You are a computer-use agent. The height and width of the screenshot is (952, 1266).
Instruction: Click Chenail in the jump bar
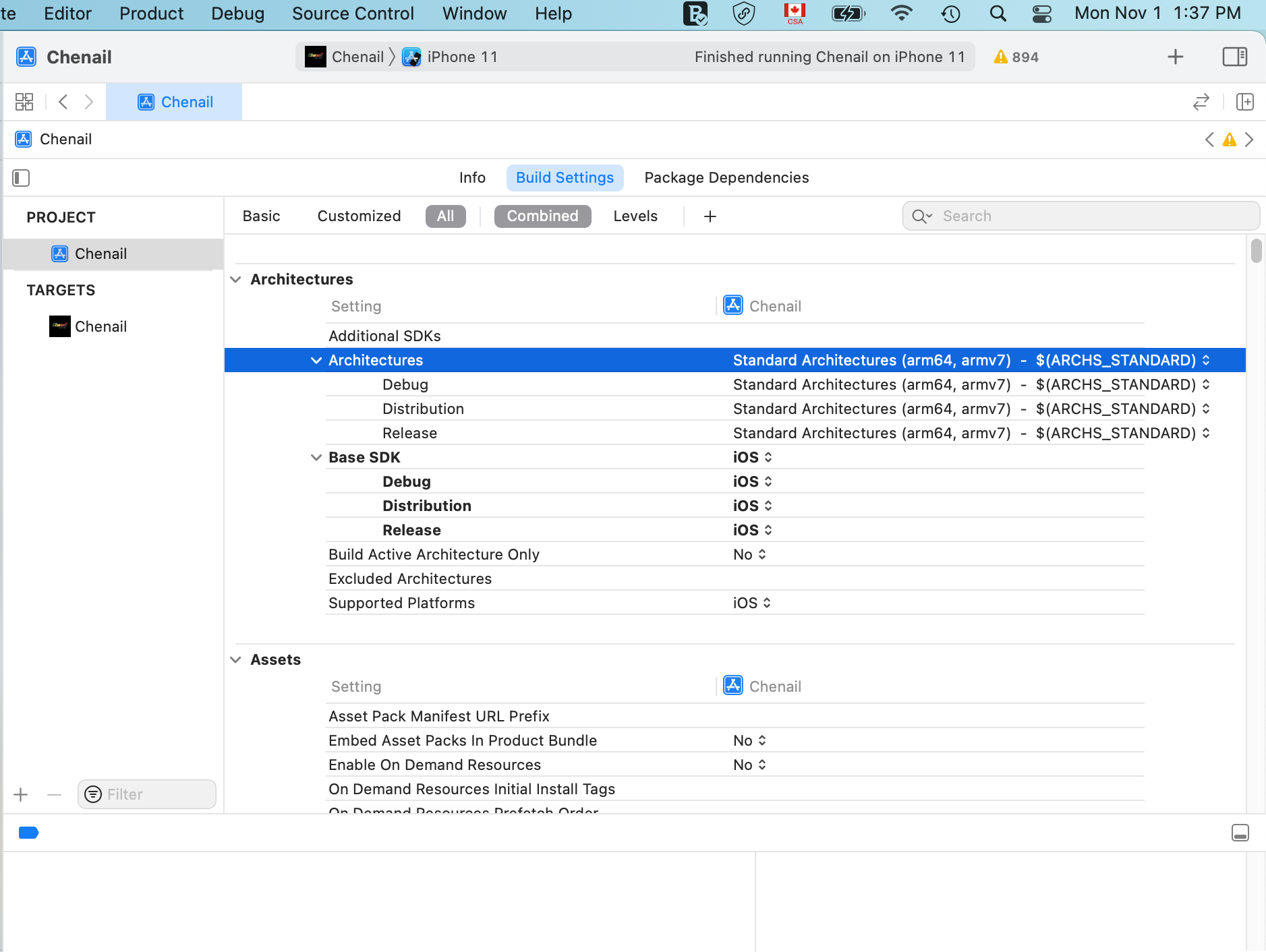[53, 140]
